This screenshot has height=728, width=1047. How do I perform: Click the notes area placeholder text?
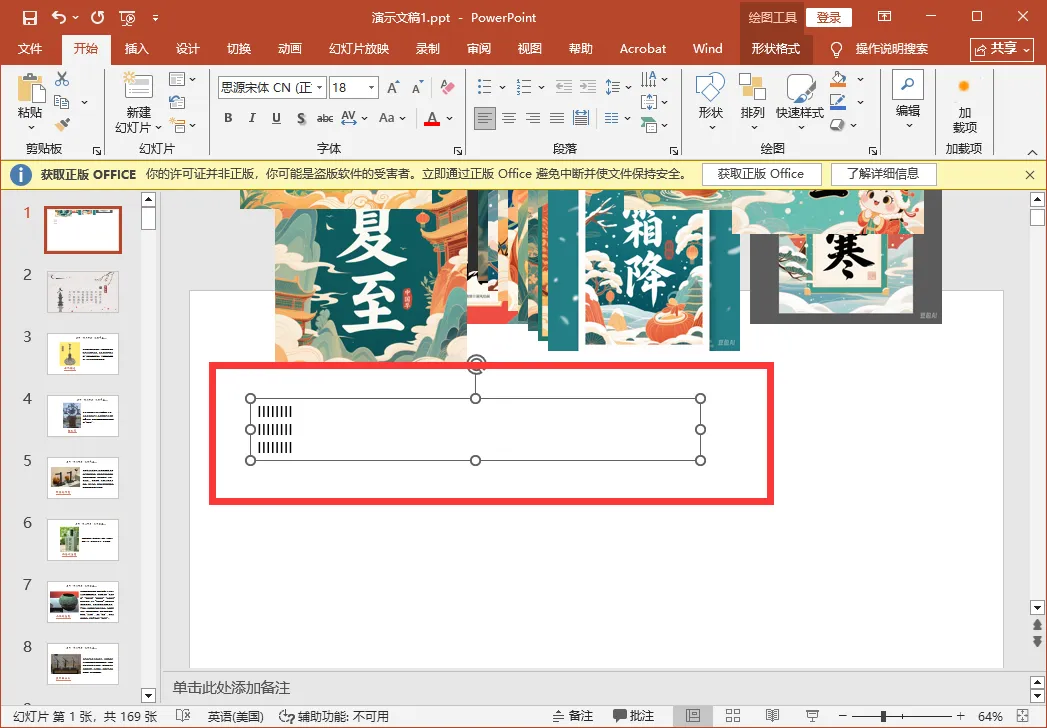pyautogui.click(x=231, y=687)
